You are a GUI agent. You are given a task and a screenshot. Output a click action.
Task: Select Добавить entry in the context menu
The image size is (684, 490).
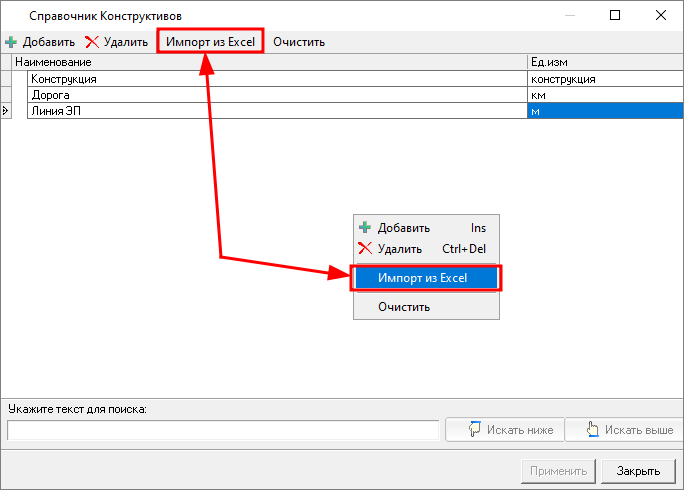[x=403, y=228]
